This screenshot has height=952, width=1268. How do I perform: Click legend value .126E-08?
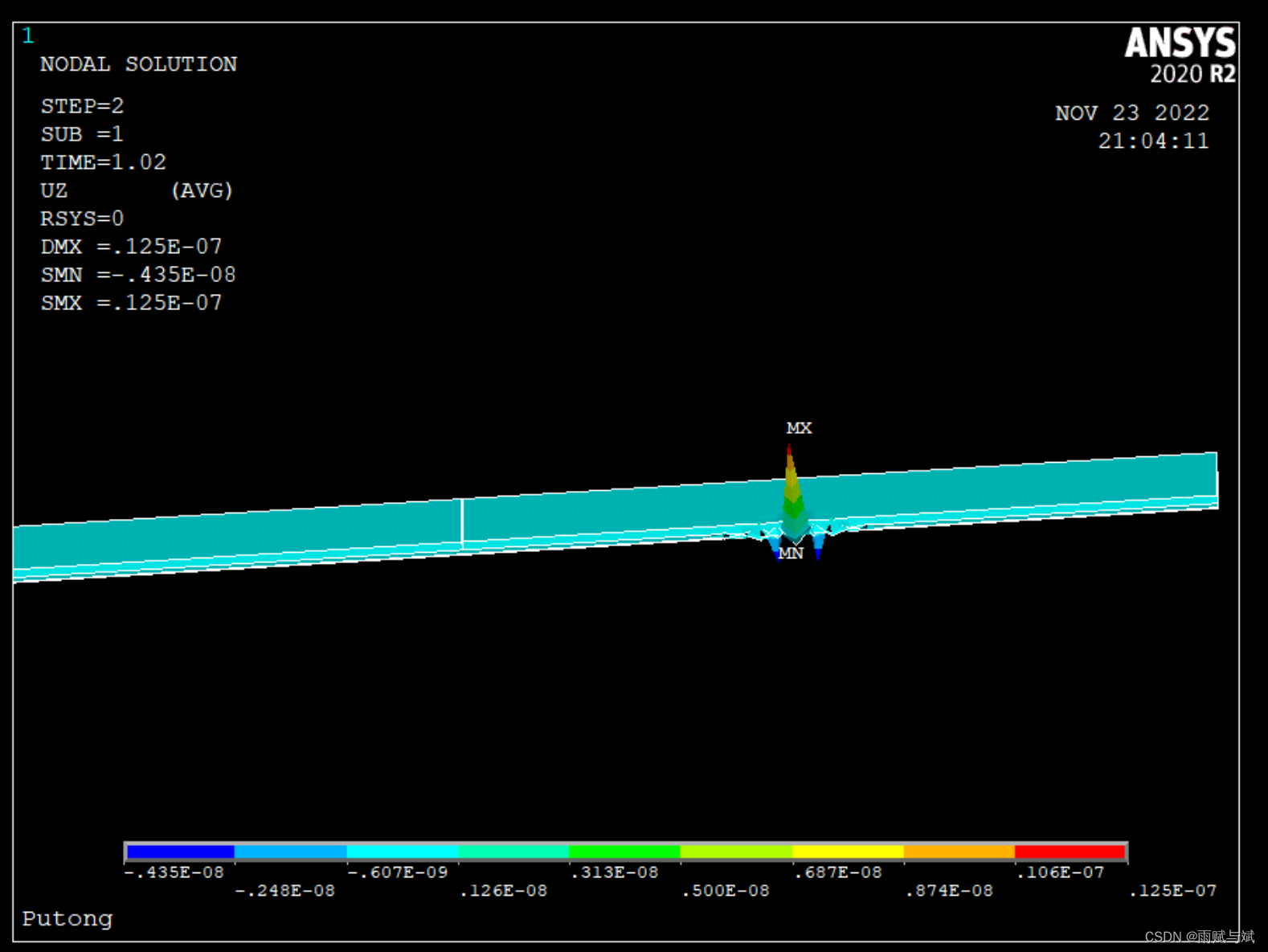coord(503,891)
